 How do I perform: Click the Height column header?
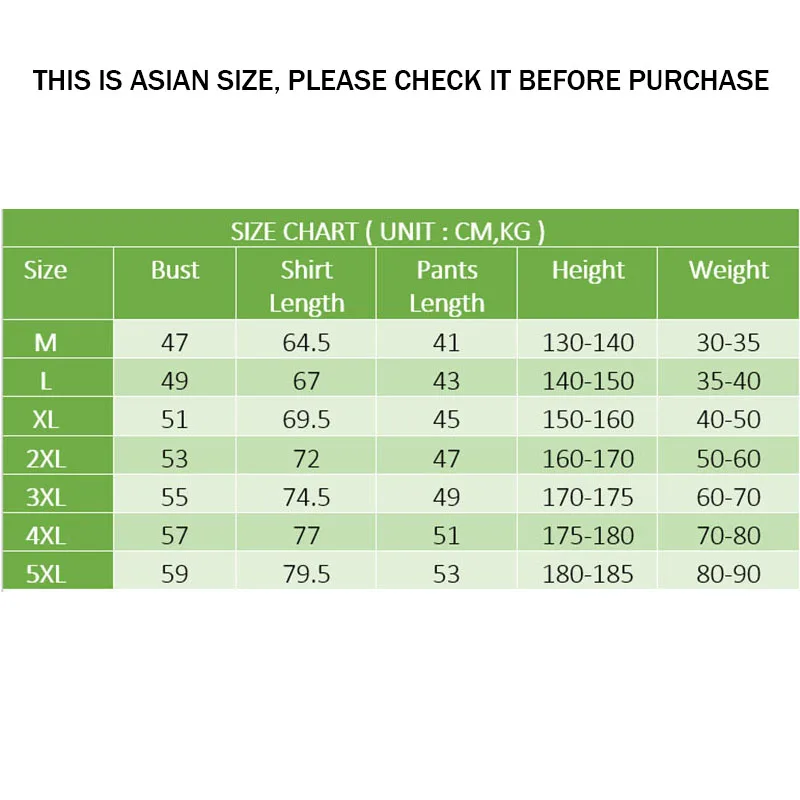588,271
